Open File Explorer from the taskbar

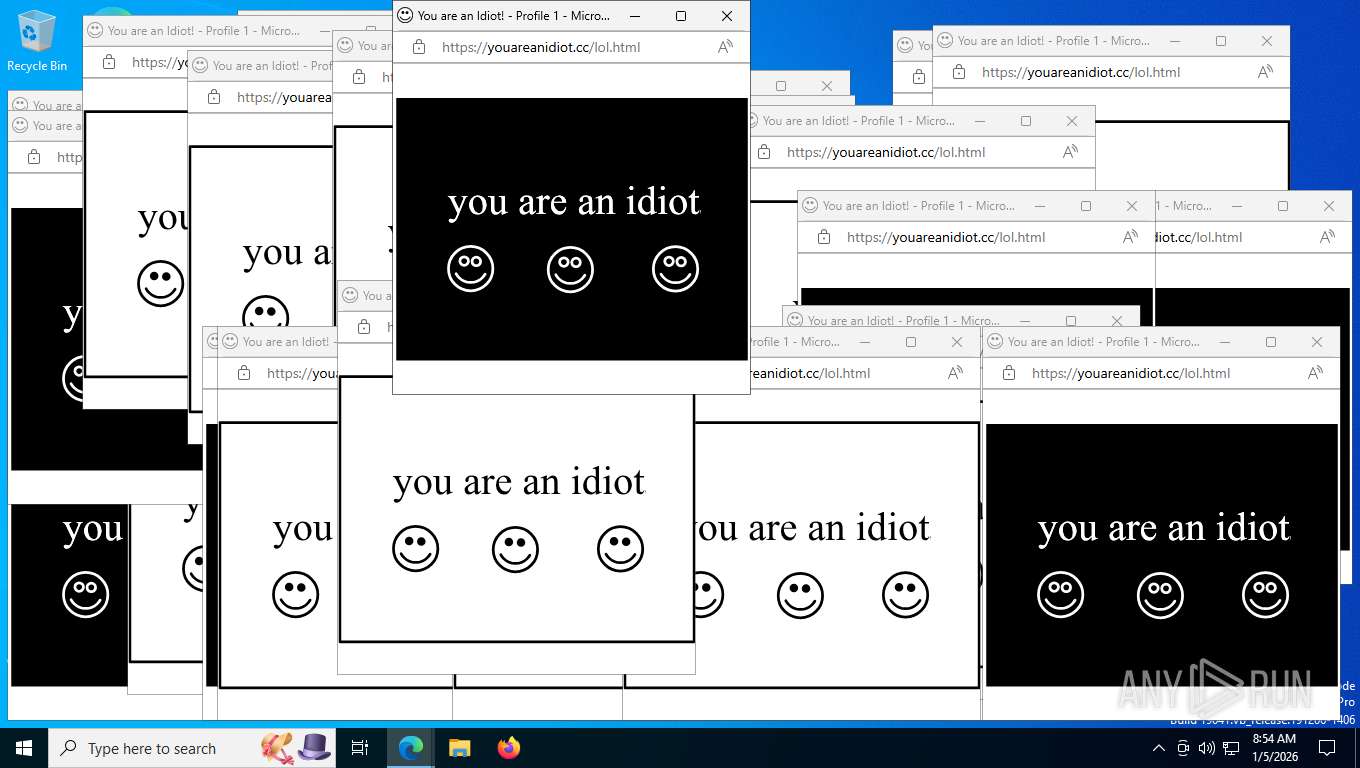(x=459, y=748)
